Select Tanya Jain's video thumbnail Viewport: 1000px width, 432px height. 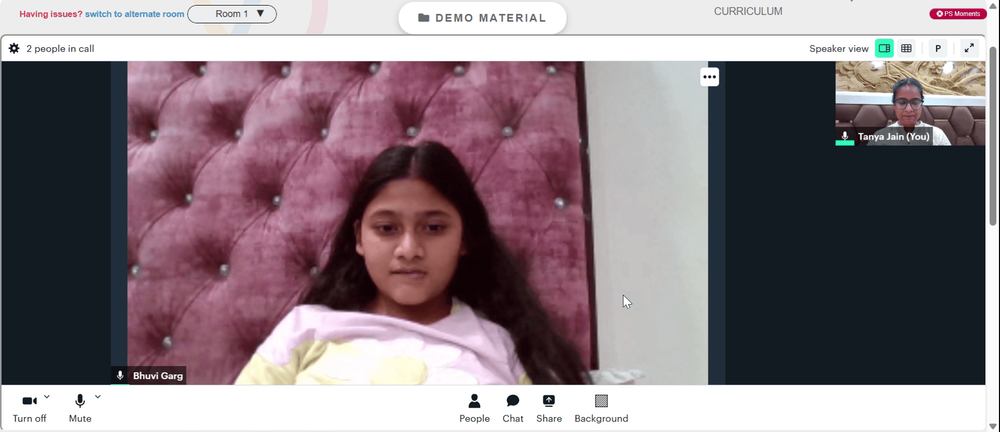click(x=910, y=103)
